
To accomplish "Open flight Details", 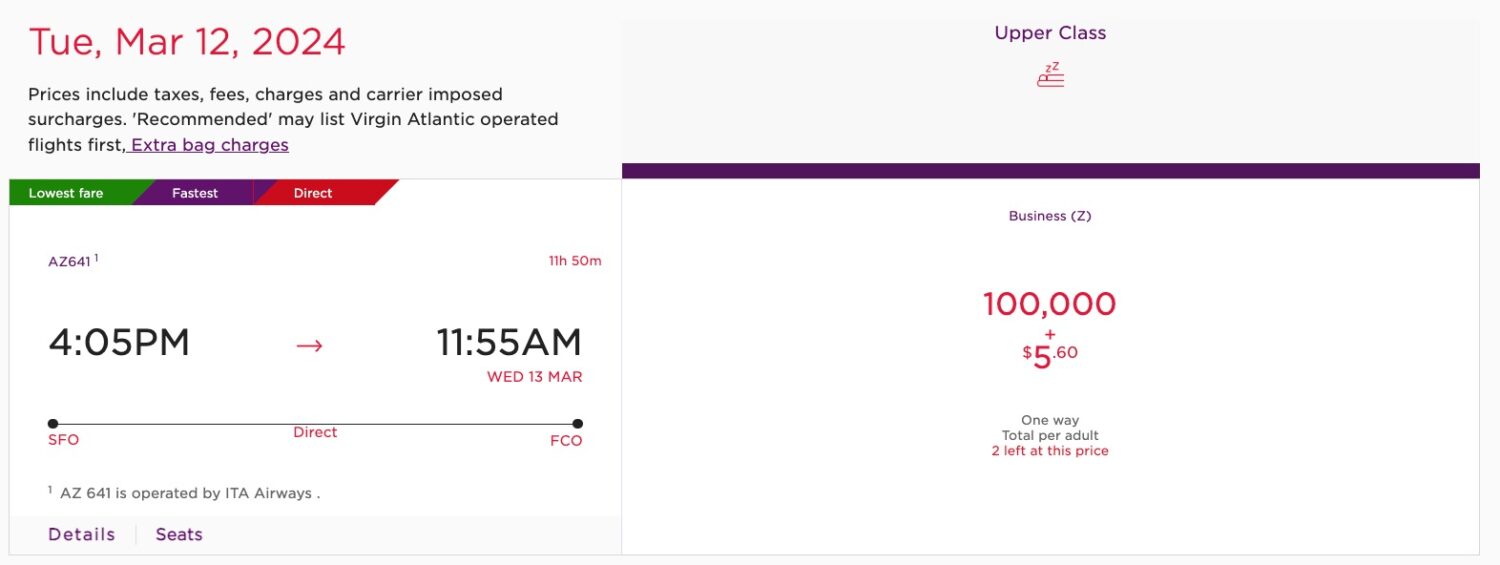I will click(82, 534).
